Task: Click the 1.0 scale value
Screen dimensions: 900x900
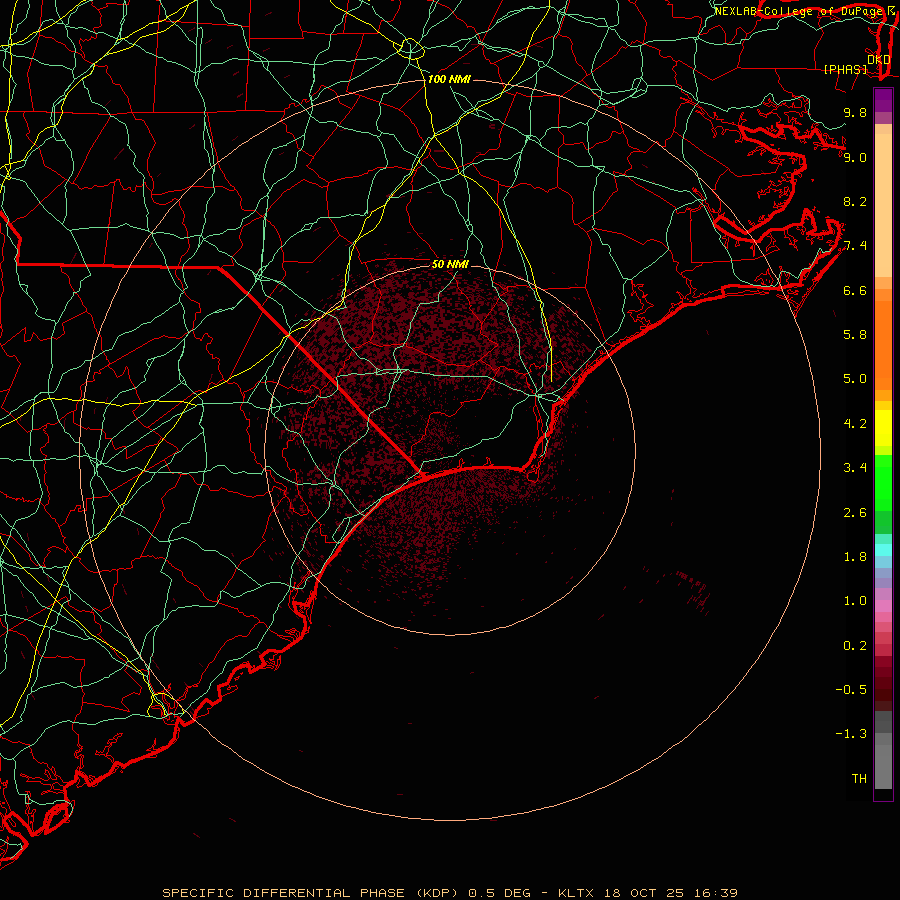Action: tap(855, 601)
